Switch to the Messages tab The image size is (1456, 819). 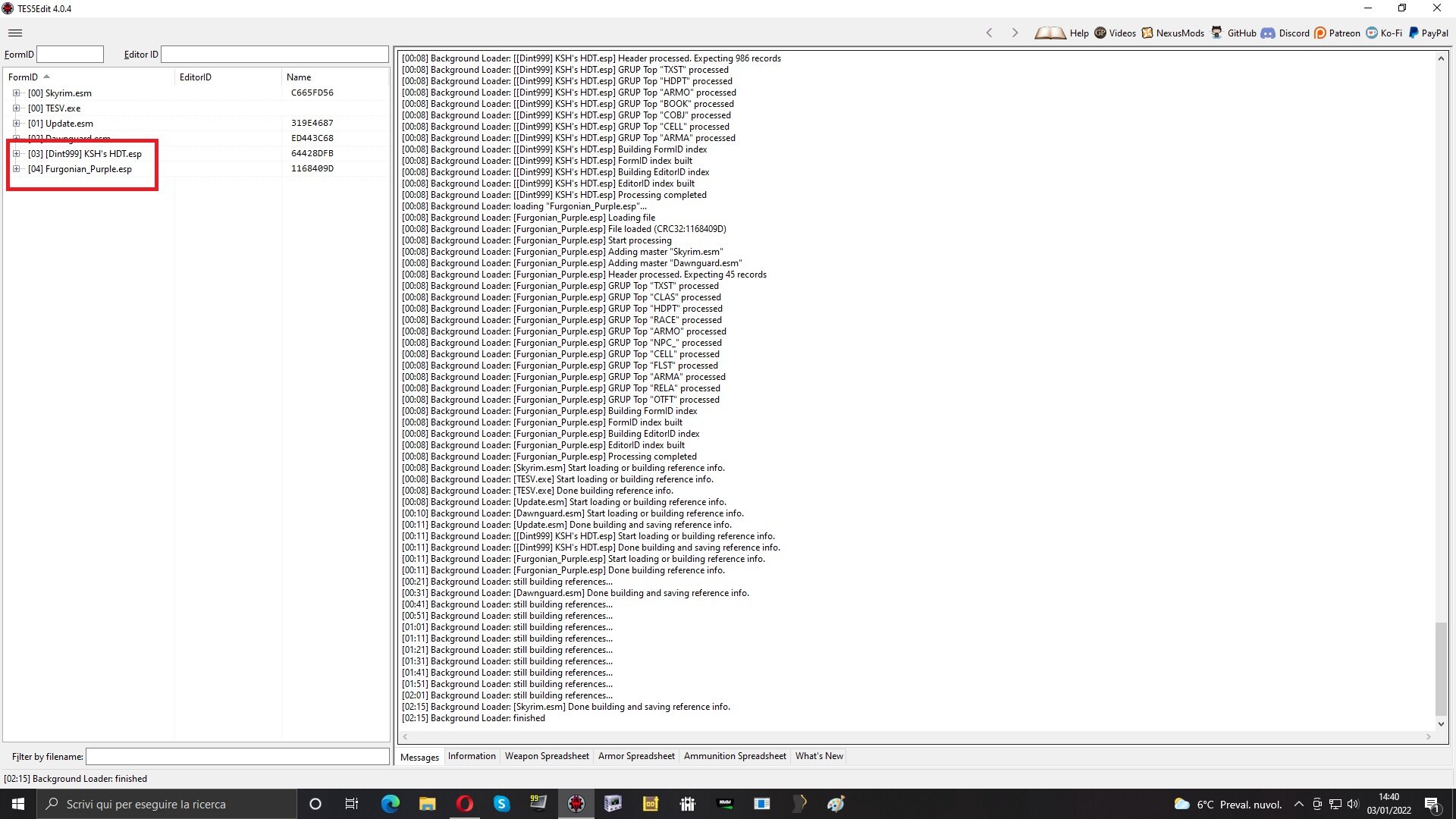click(419, 757)
